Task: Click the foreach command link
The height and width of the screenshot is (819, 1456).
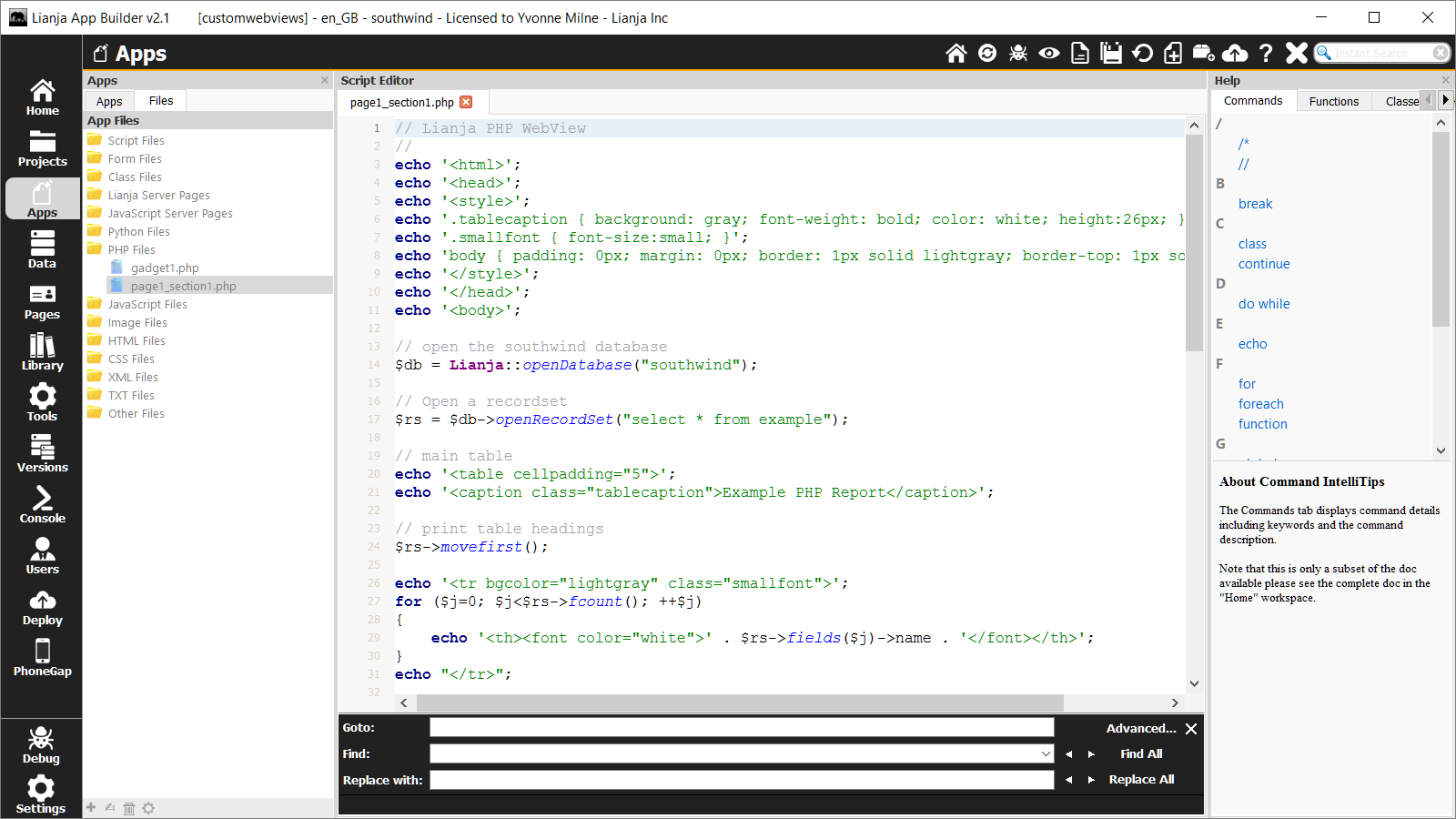Action: pos(1260,404)
